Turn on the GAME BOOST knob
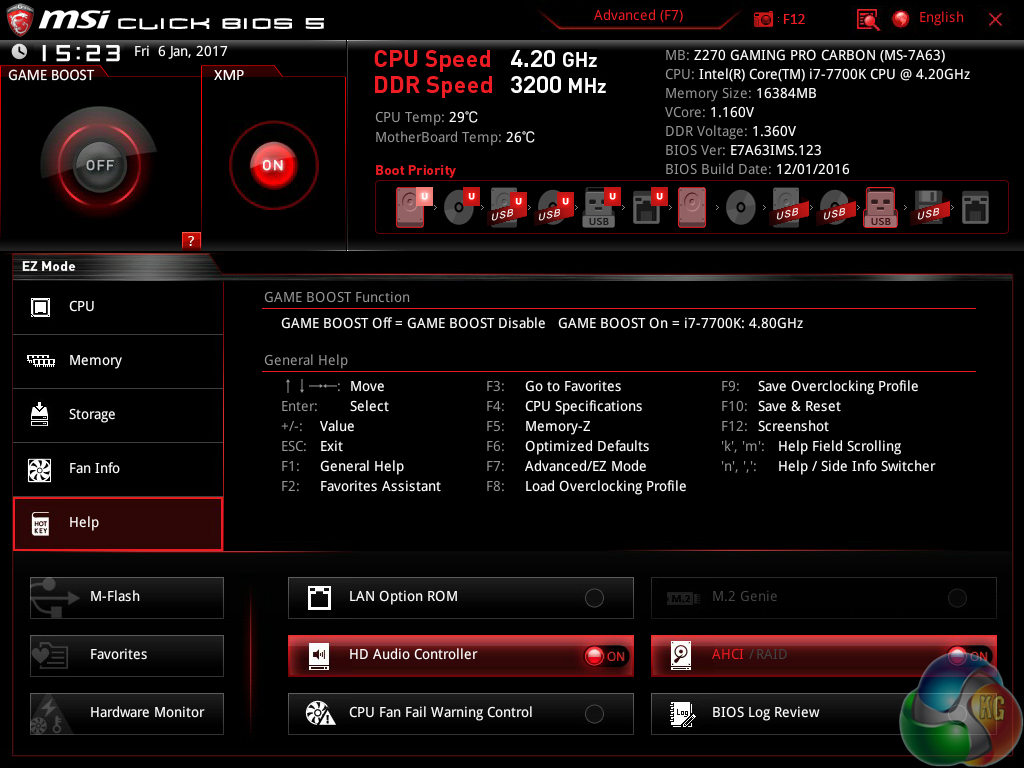The image size is (1024, 768). click(99, 165)
